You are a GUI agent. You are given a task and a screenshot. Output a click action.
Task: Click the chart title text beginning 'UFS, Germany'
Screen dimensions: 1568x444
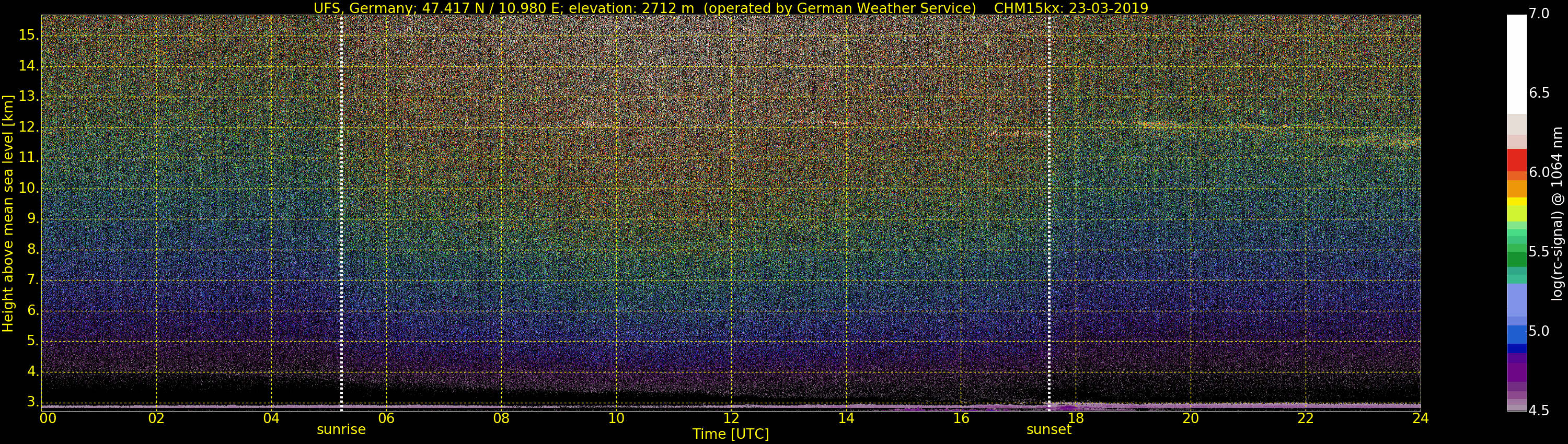tap(731, 8)
